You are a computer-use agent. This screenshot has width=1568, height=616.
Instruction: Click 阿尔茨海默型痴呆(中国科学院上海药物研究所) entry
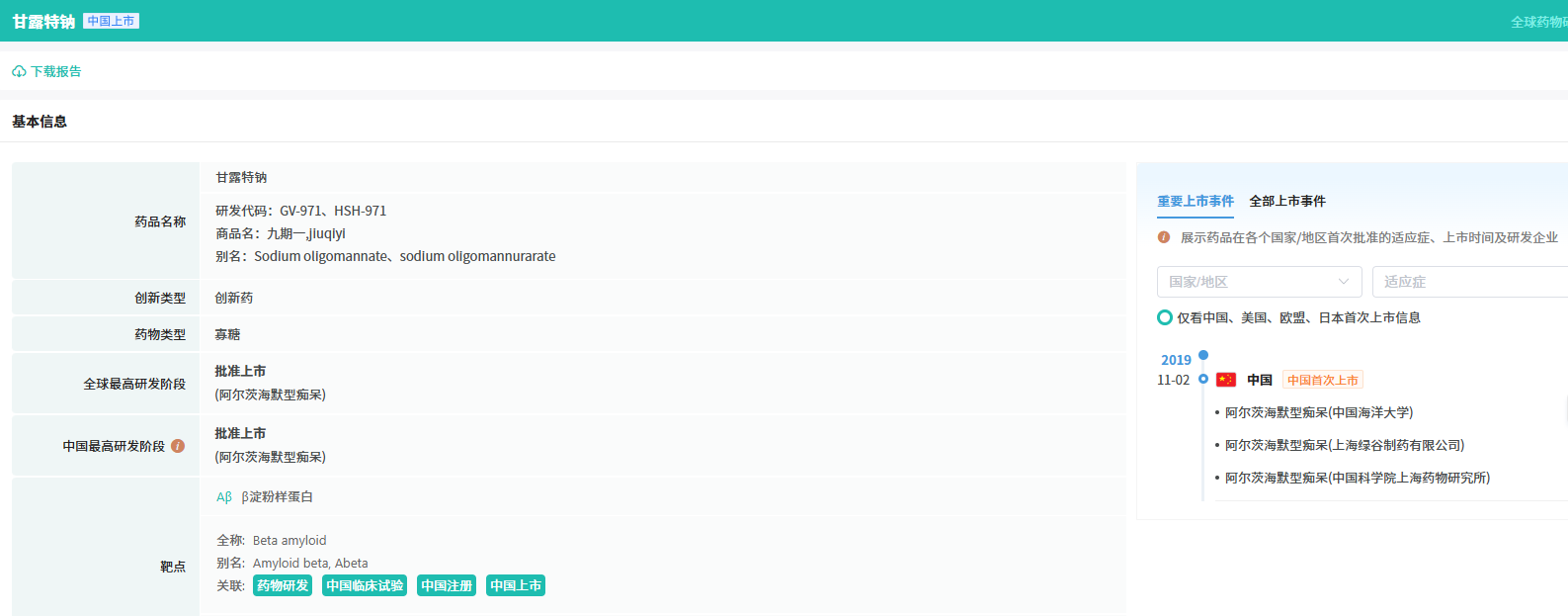tap(1358, 478)
